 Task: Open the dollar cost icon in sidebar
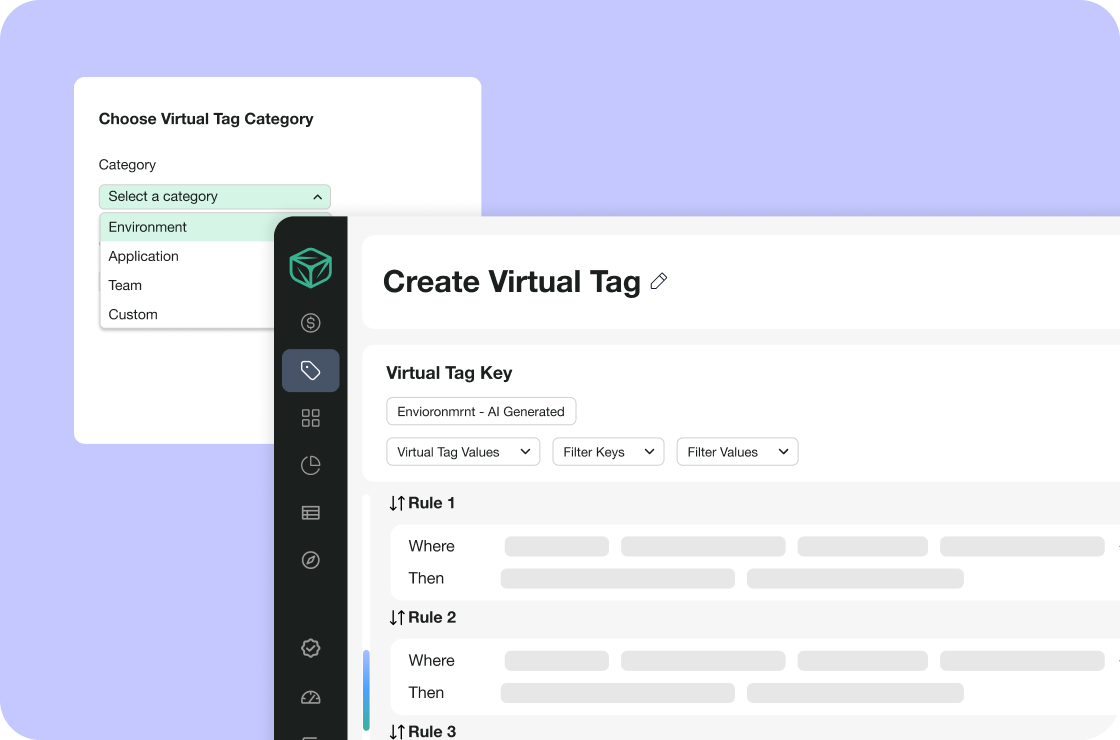pyautogui.click(x=310, y=323)
